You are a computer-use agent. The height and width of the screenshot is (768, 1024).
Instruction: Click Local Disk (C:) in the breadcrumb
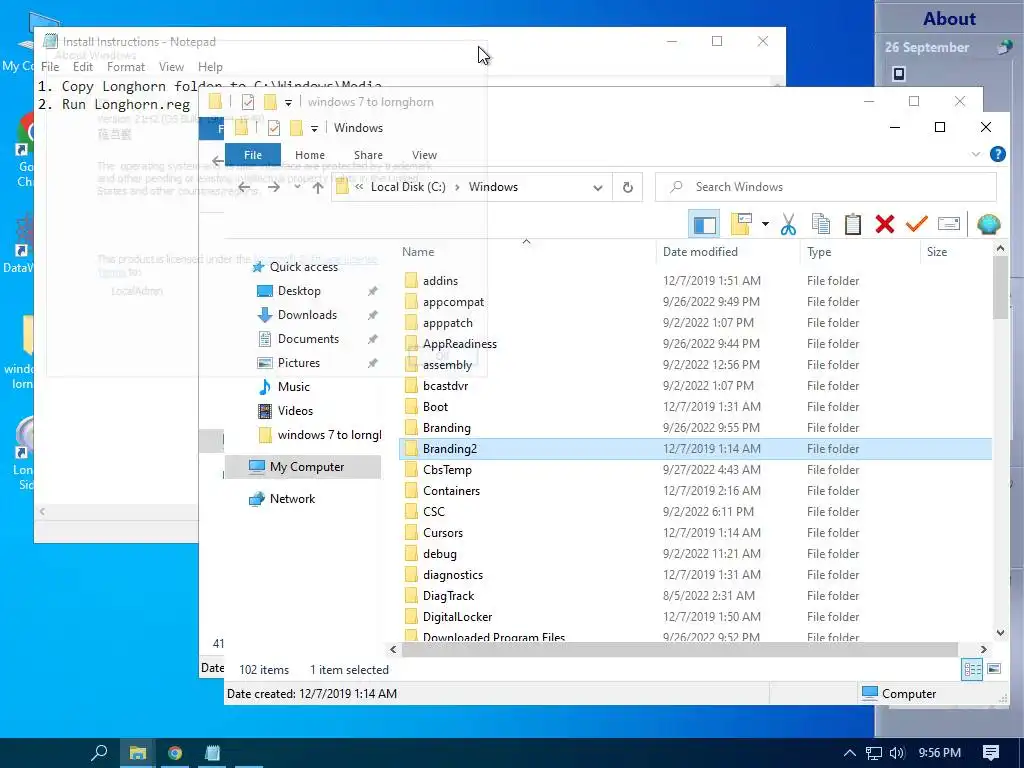(408, 187)
